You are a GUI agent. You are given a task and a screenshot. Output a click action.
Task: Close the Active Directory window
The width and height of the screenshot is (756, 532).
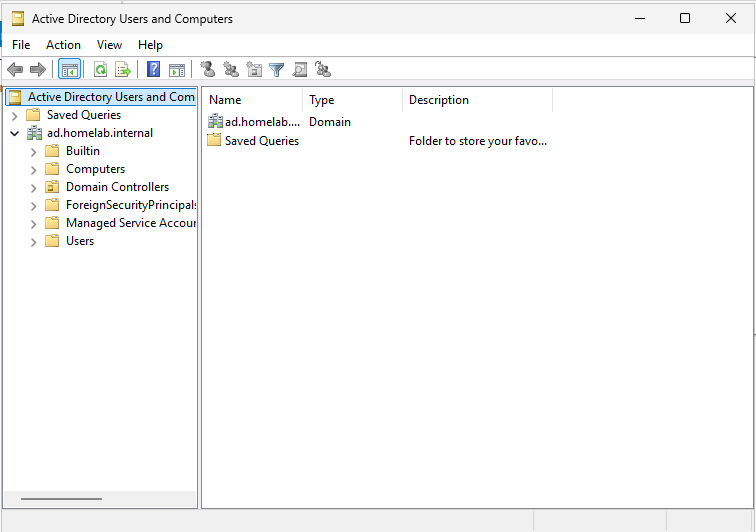[x=730, y=18]
